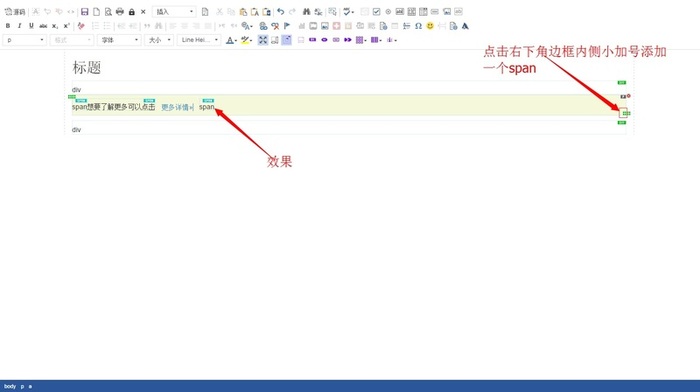Screen dimensions: 700x392
Task: Click the insert link chain icon
Action: click(263, 26)
